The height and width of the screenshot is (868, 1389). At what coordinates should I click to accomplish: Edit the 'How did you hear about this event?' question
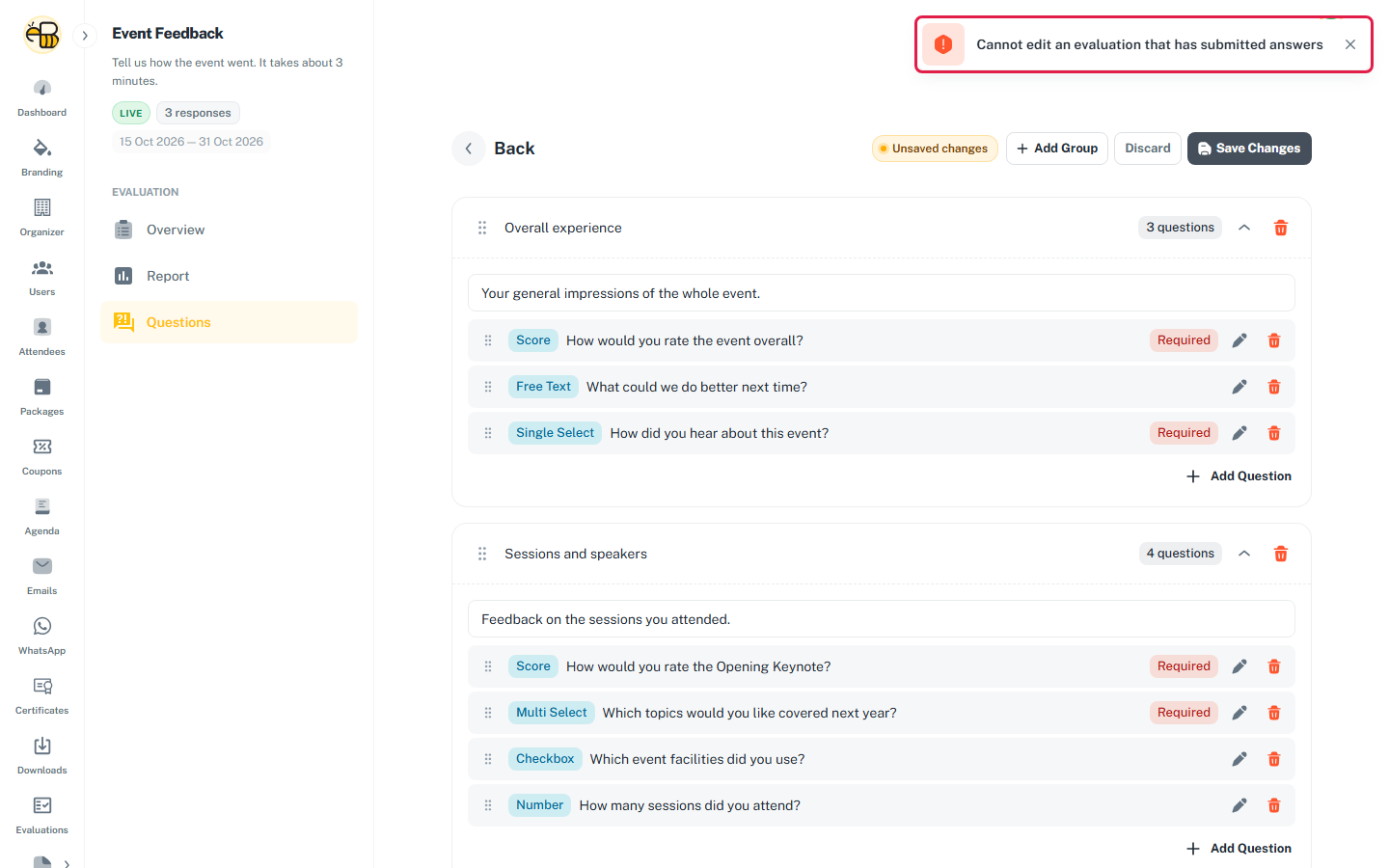pyautogui.click(x=1239, y=433)
